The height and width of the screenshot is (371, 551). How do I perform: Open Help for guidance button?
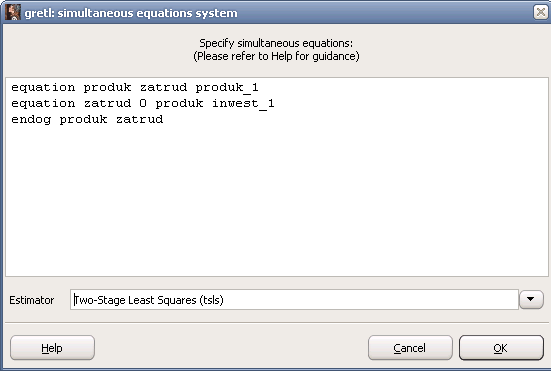[52, 348]
